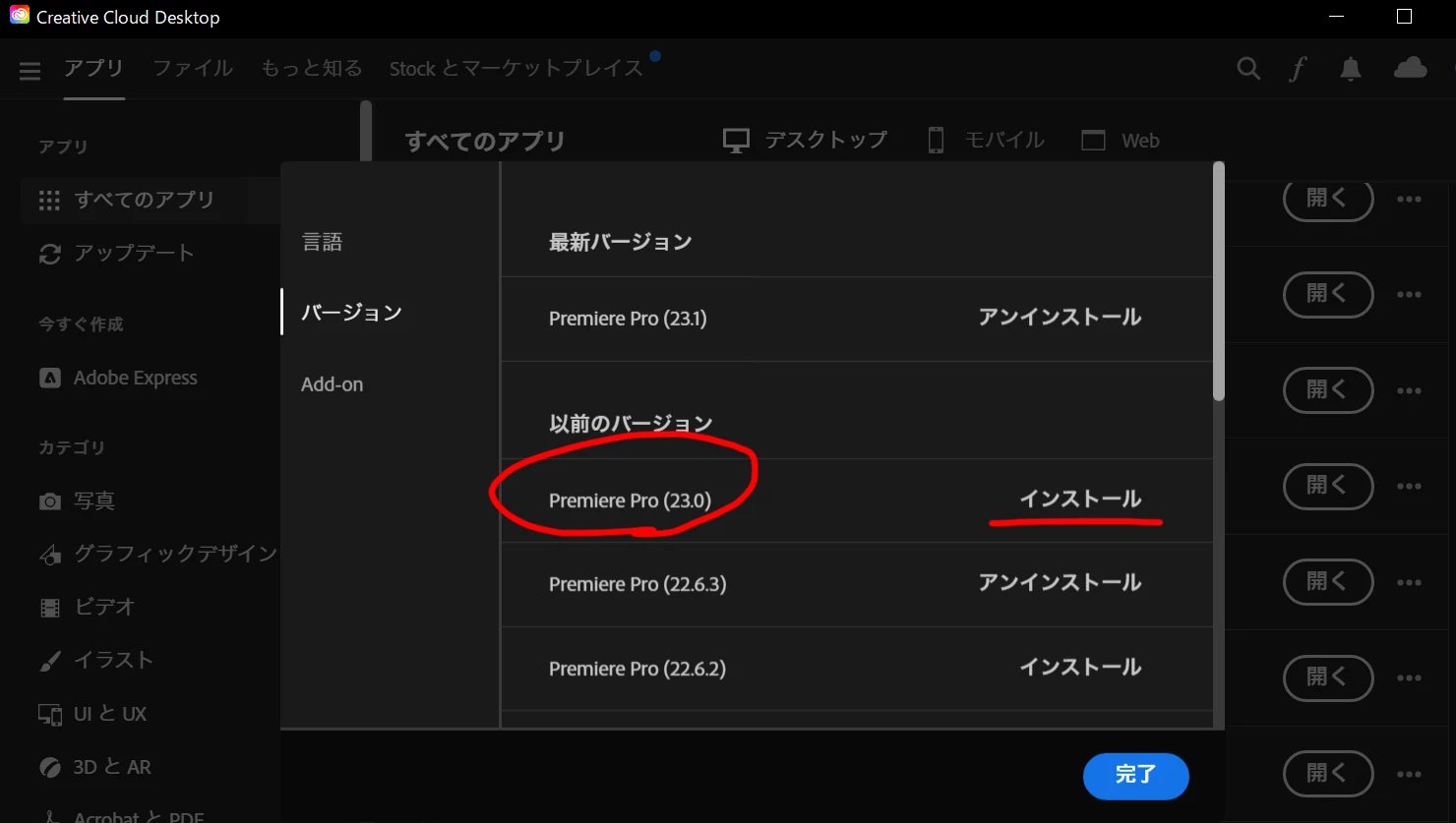The height and width of the screenshot is (823, 1456).
Task: Install Premiere Pro (22.6.2)
Action: tap(1080, 668)
